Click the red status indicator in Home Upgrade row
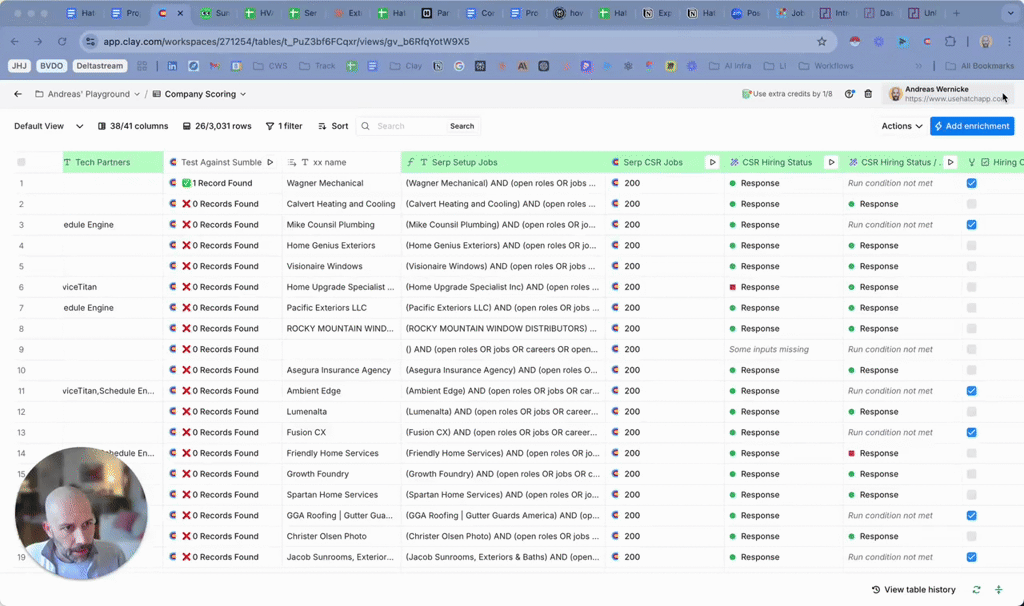Viewport: 1024px width, 606px height. (x=733, y=287)
